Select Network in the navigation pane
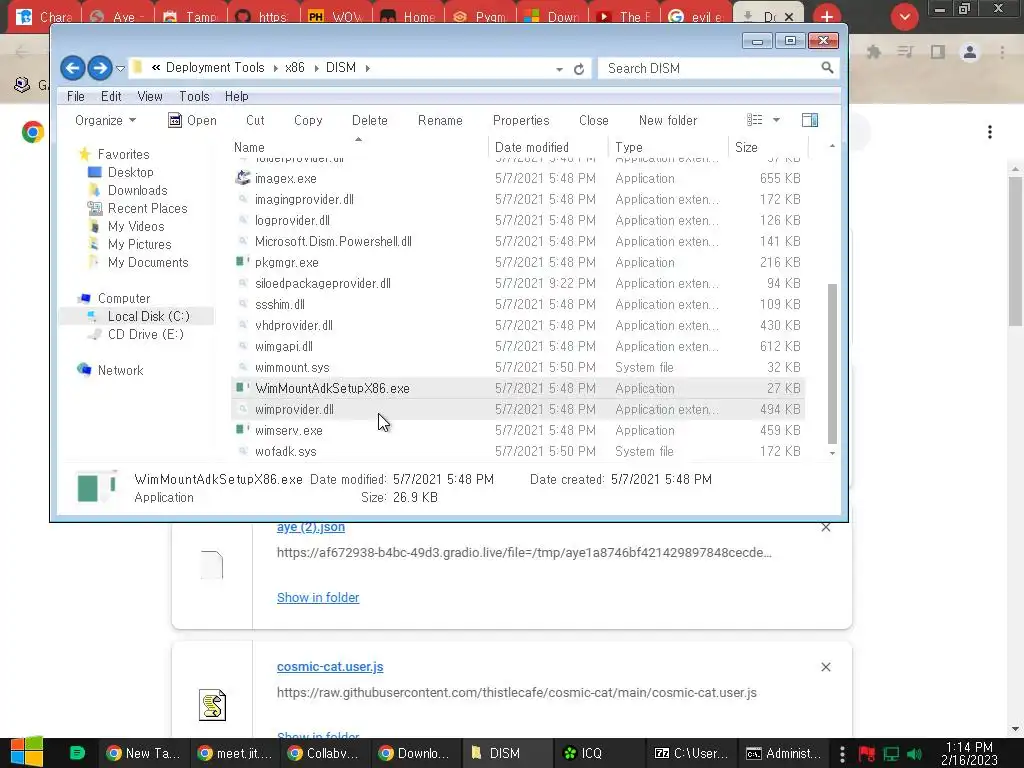The height and width of the screenshot is (768, 1024). [120, 370]
